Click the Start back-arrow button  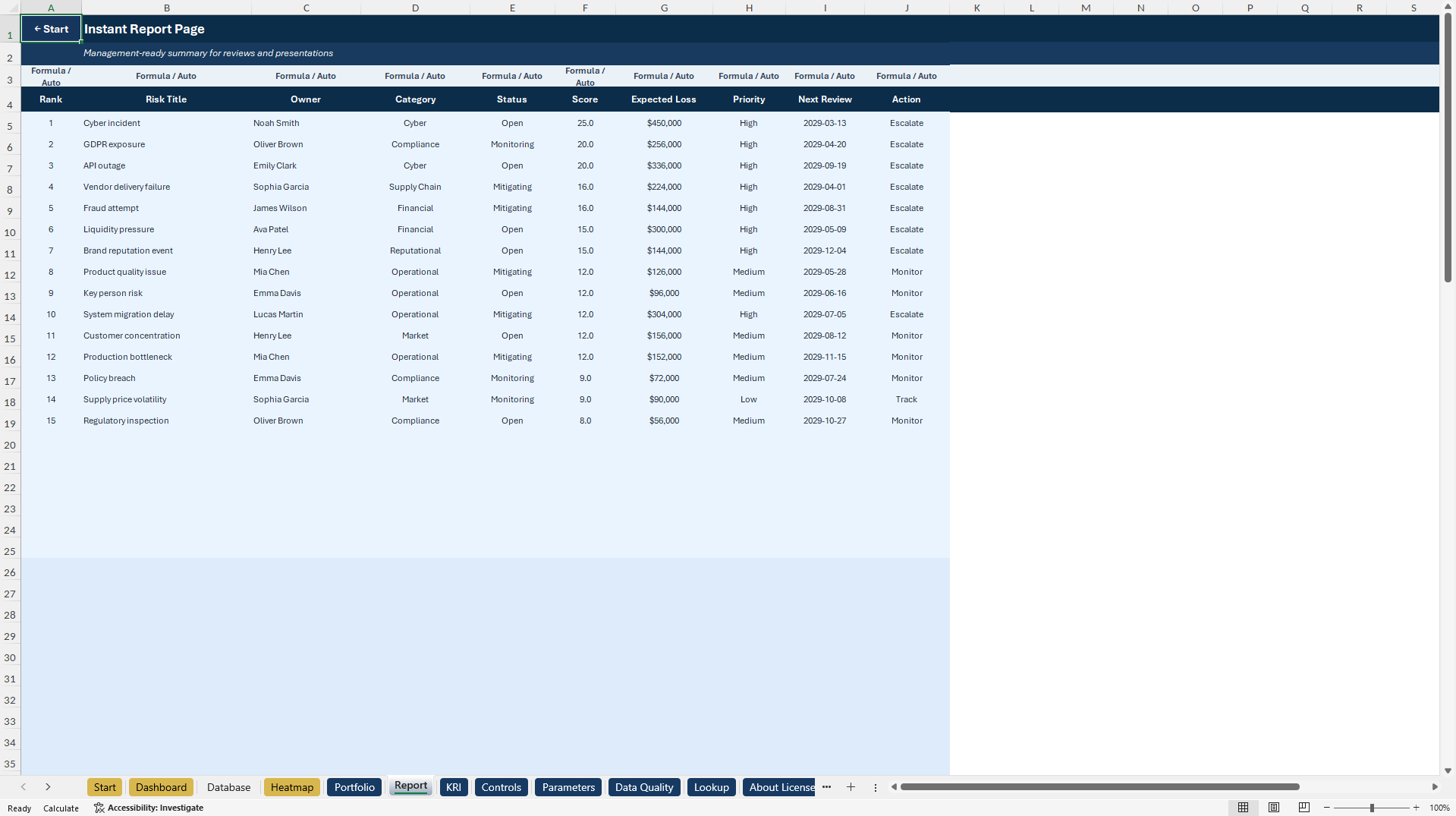[x=51, y=29]
